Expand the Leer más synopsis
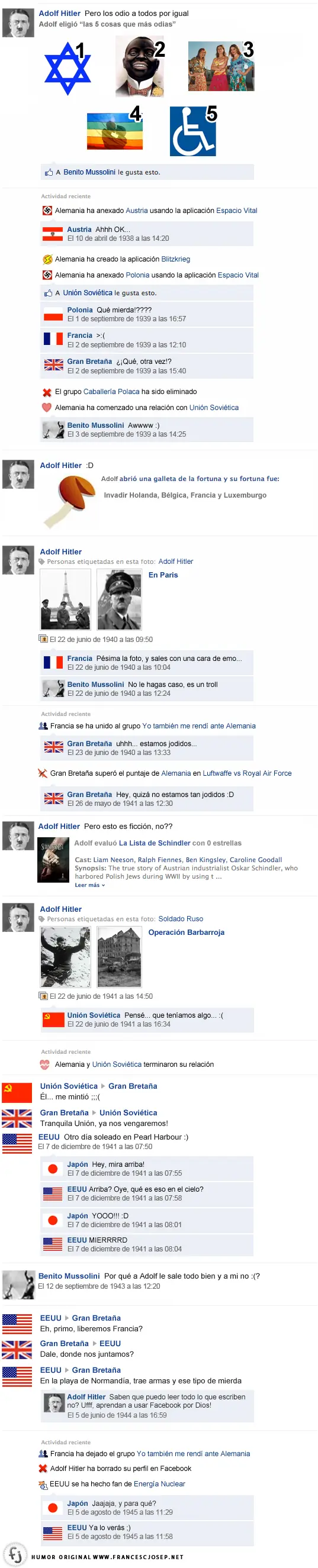The height and width of the screenshot is (1568, 318). 89,885
